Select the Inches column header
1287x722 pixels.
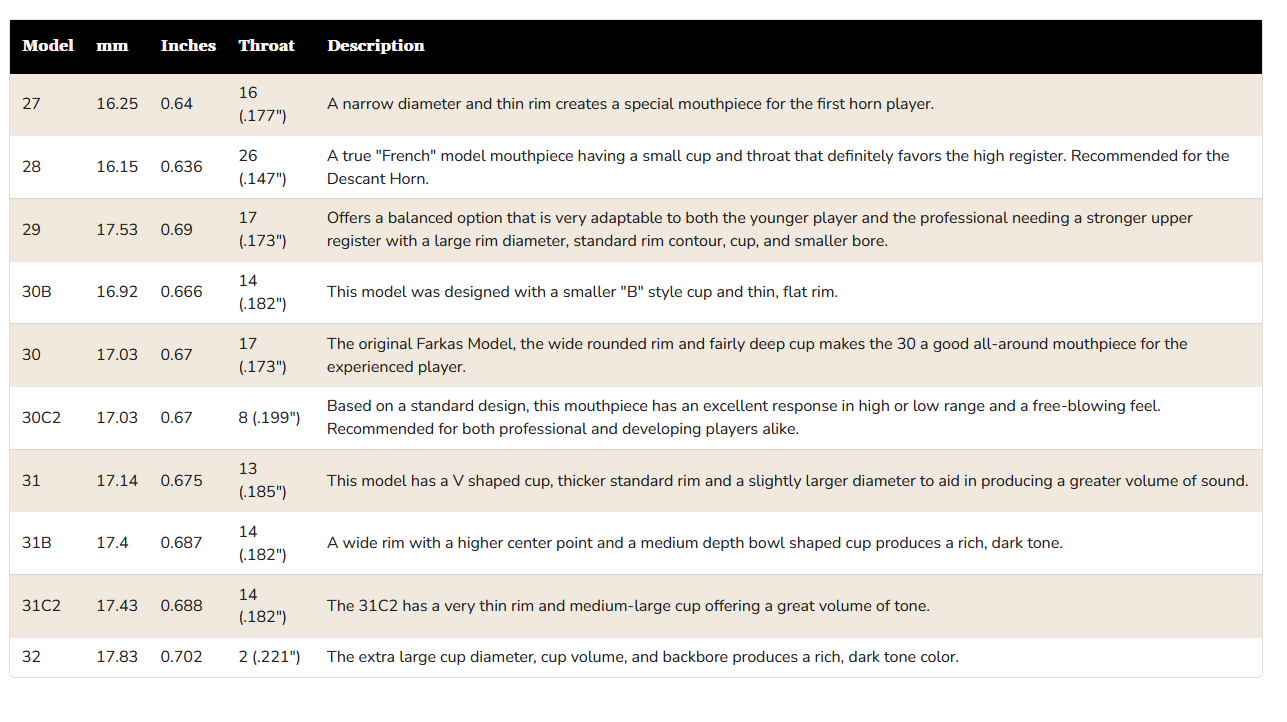click(x=188, y=46)
